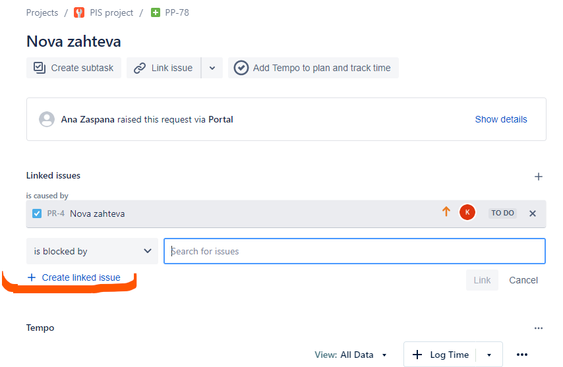Click the TO DO status badge

pyautogui.click(x=502, y=213)
